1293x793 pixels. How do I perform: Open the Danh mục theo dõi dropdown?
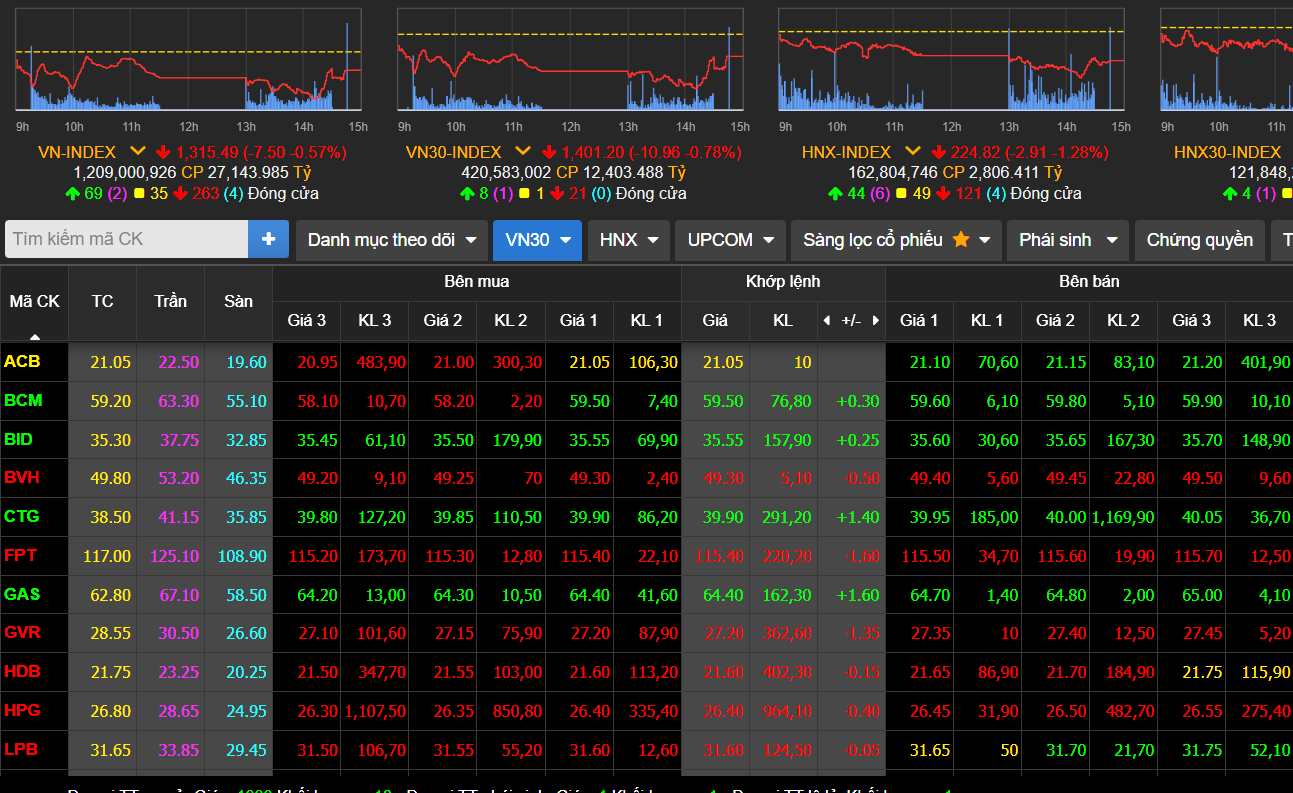[x=391, y=239]
